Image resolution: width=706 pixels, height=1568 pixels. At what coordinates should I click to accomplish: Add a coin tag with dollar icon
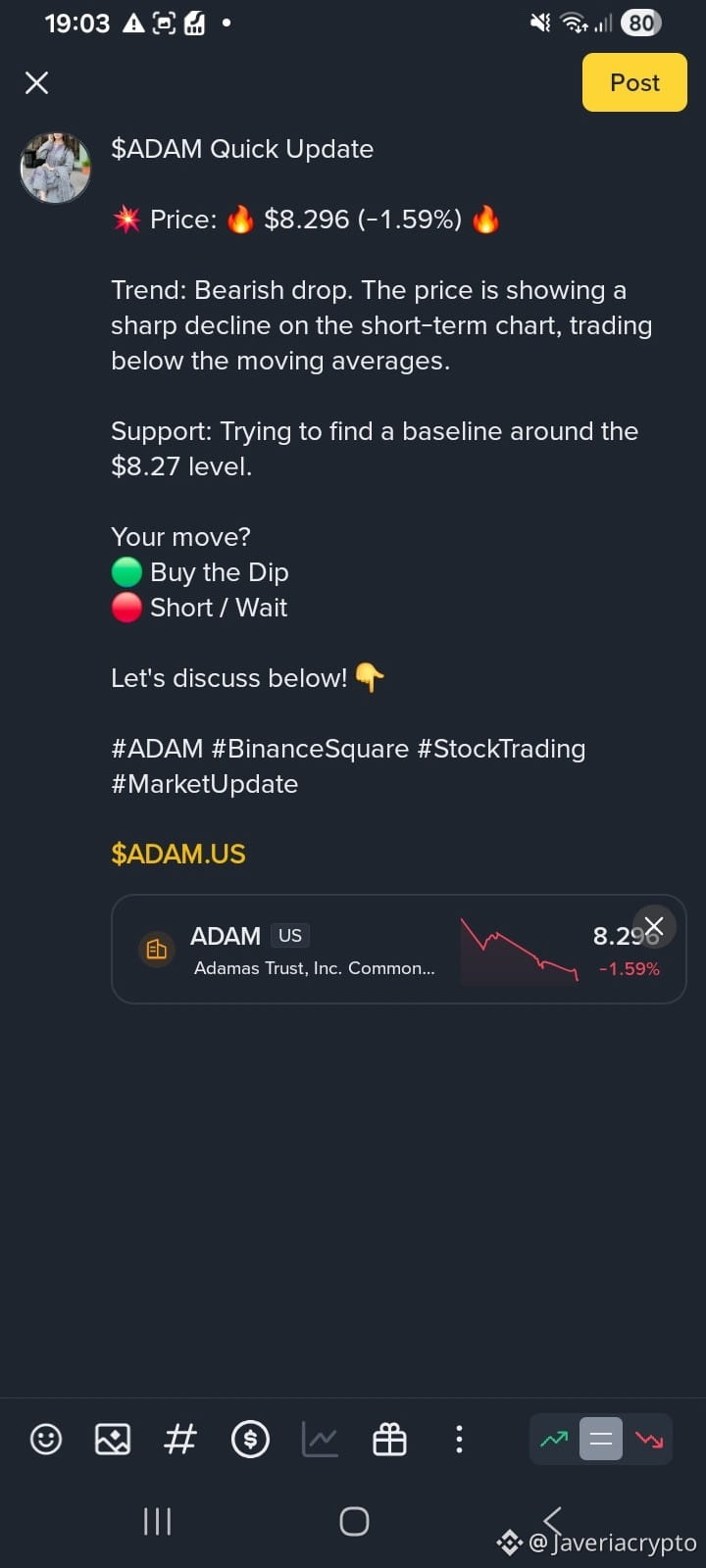pos(250,1439)
